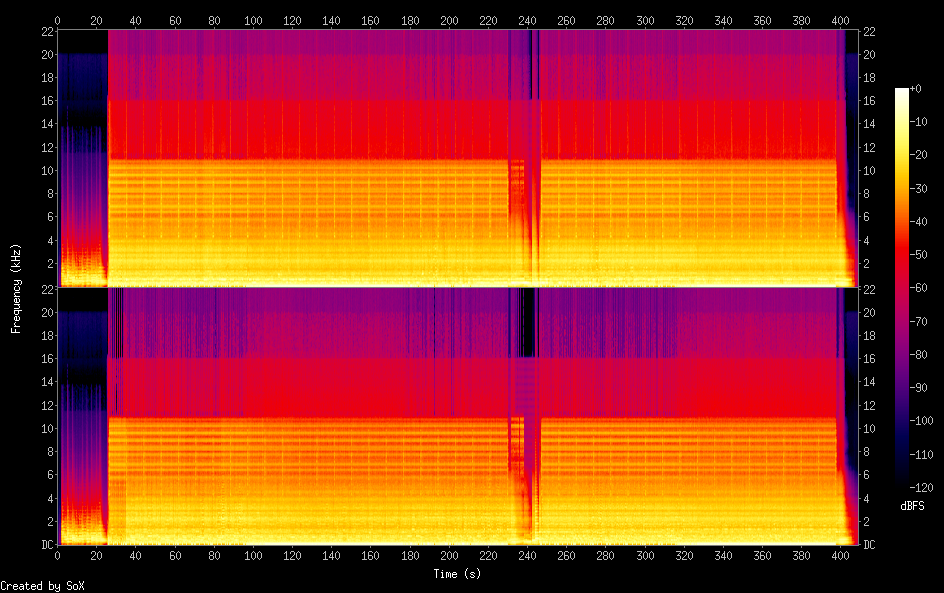
Task: Select the -120 bottom of the dBFS scale
Action: click(x=902, y=482)
